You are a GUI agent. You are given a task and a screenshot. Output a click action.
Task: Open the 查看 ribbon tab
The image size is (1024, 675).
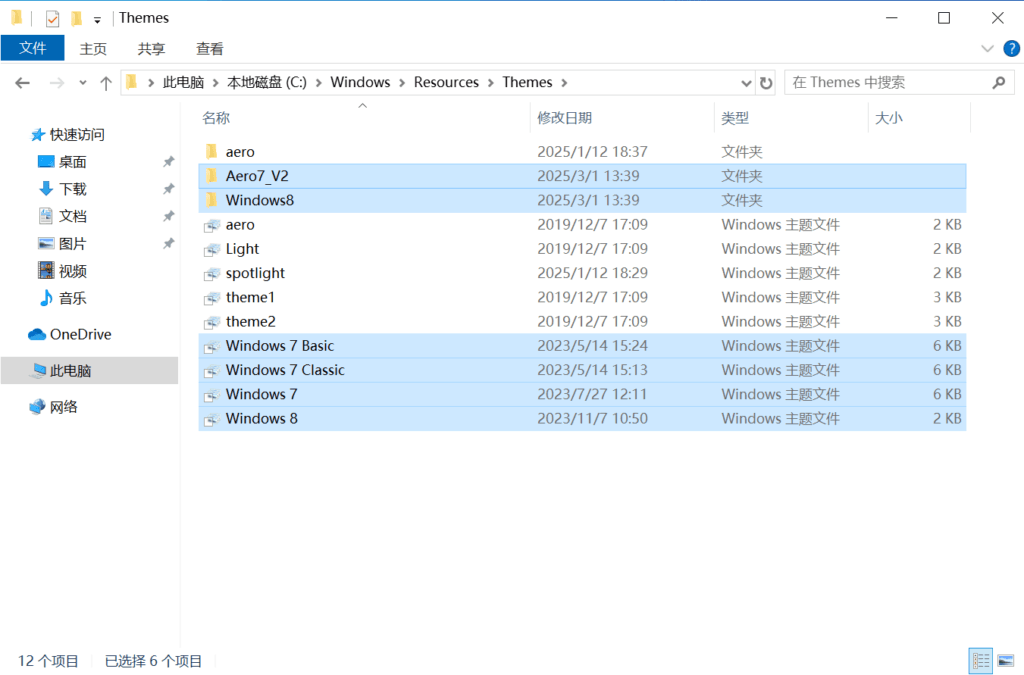(x=210, y=48)
